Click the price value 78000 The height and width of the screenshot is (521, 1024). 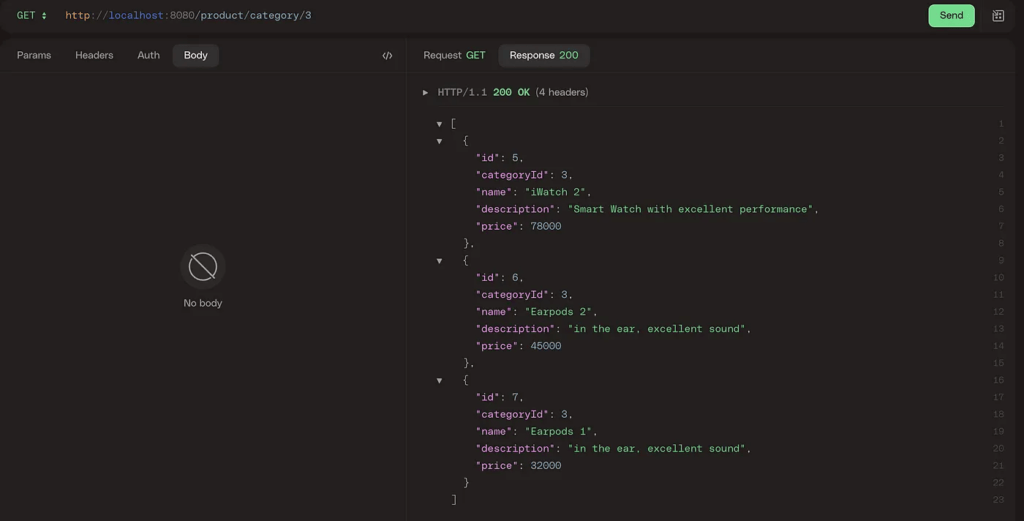pyautogui.click(x=545, y=227)
